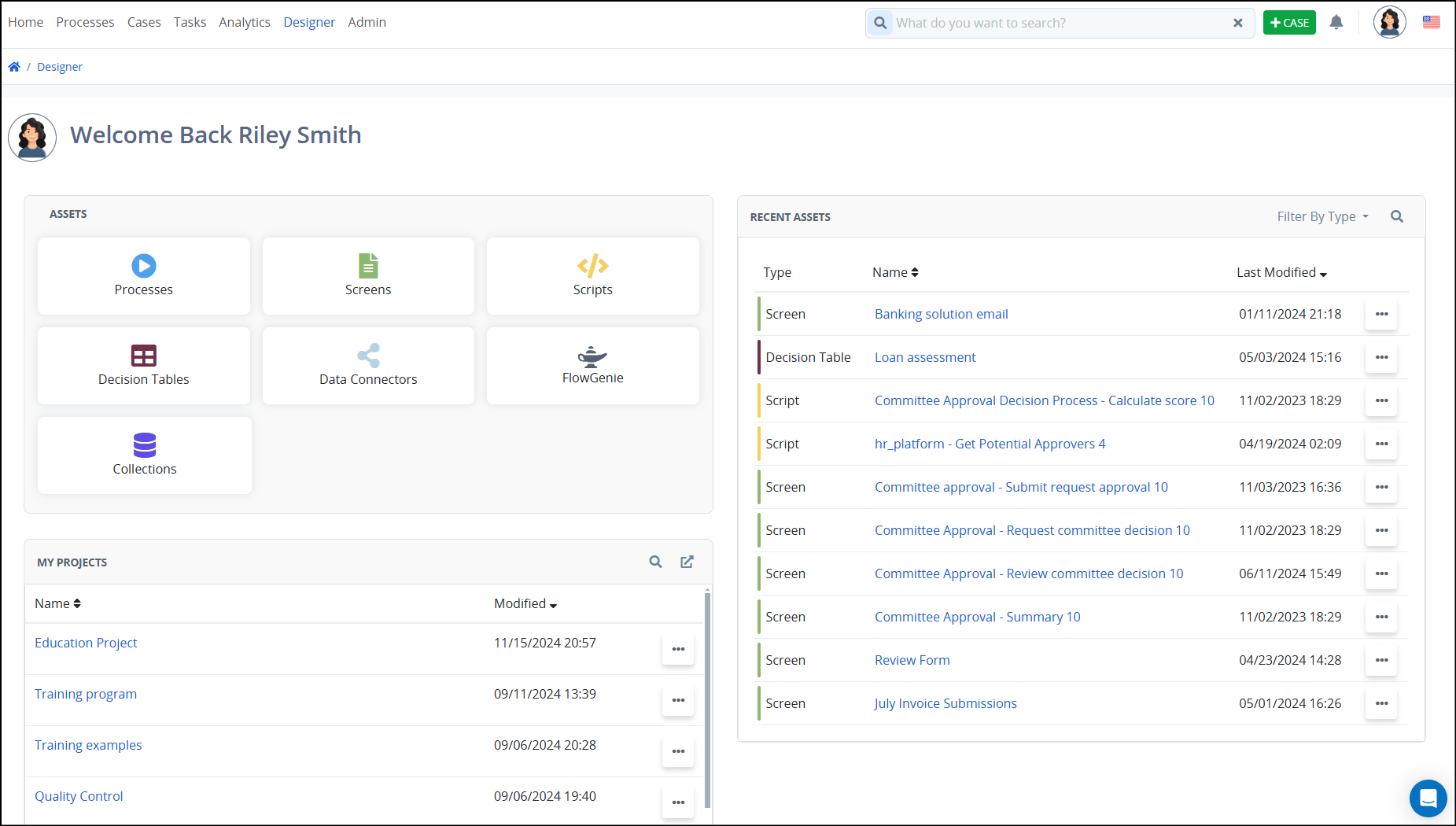
Task: Click the US flag language icon
Action: (x=1432, y=23)
